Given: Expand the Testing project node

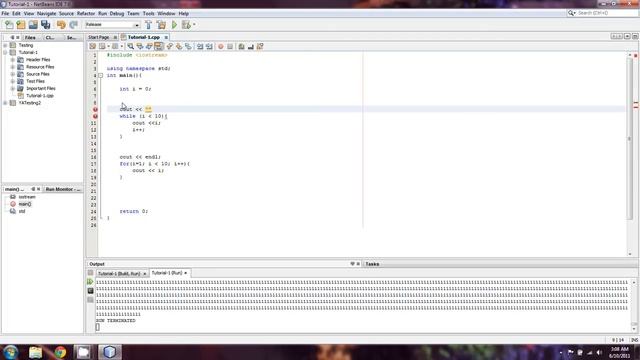Looking at the screenshot, I should [x=5, y=45].
